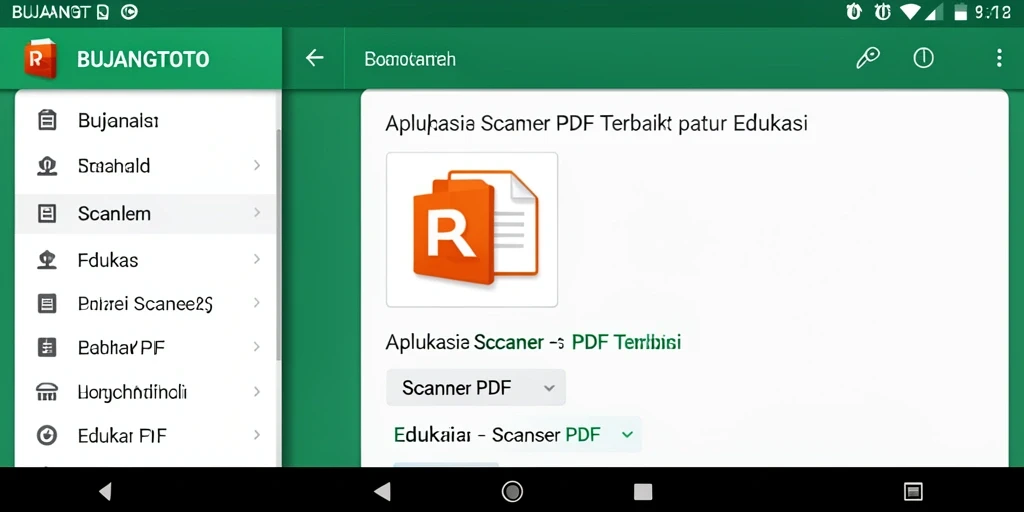Expand the Fdukas chevron
The image size is (1024, 512).
[x=257, y=259]
